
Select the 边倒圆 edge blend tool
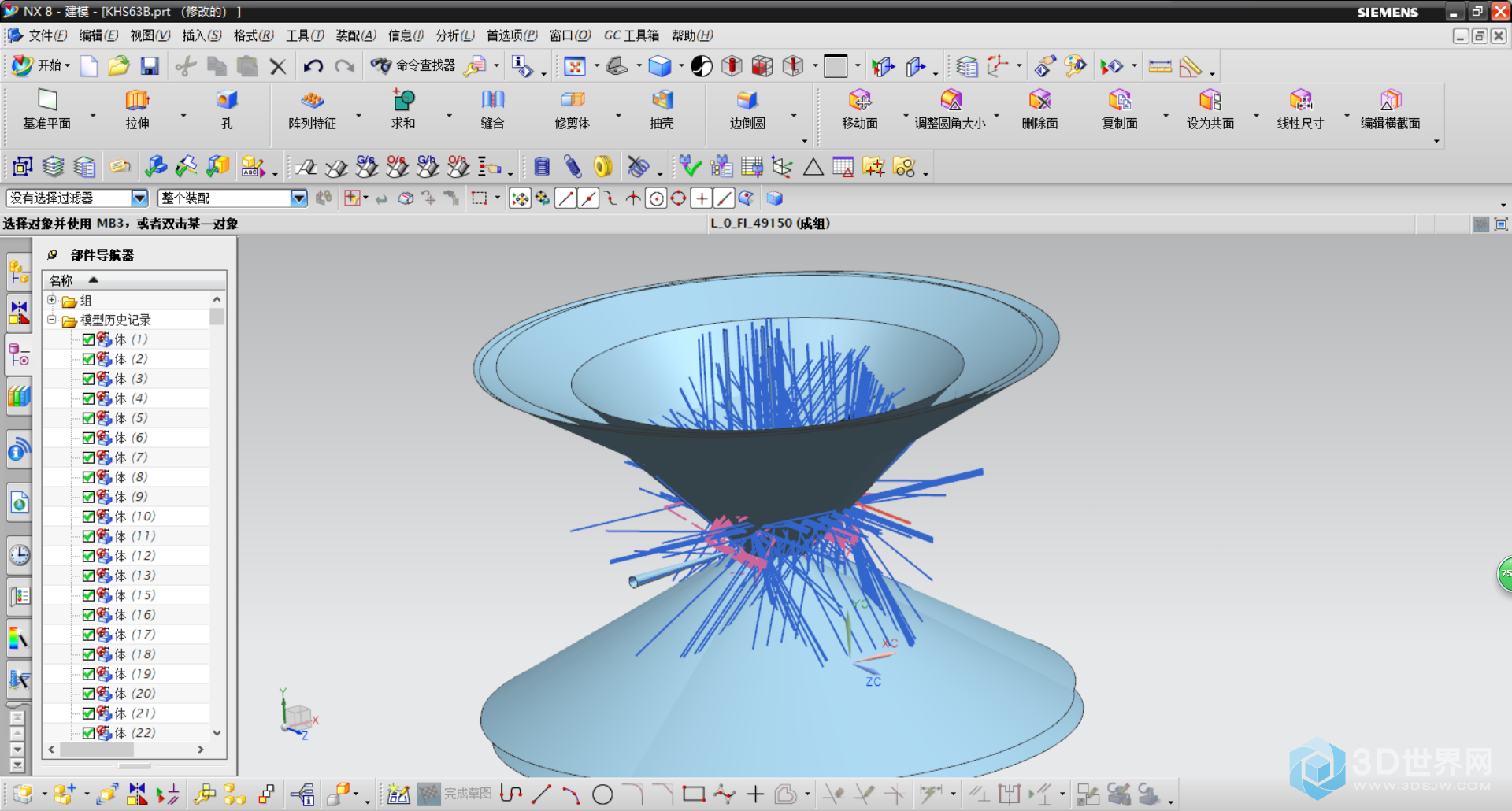pyautogui.click(x=747, y=109)
